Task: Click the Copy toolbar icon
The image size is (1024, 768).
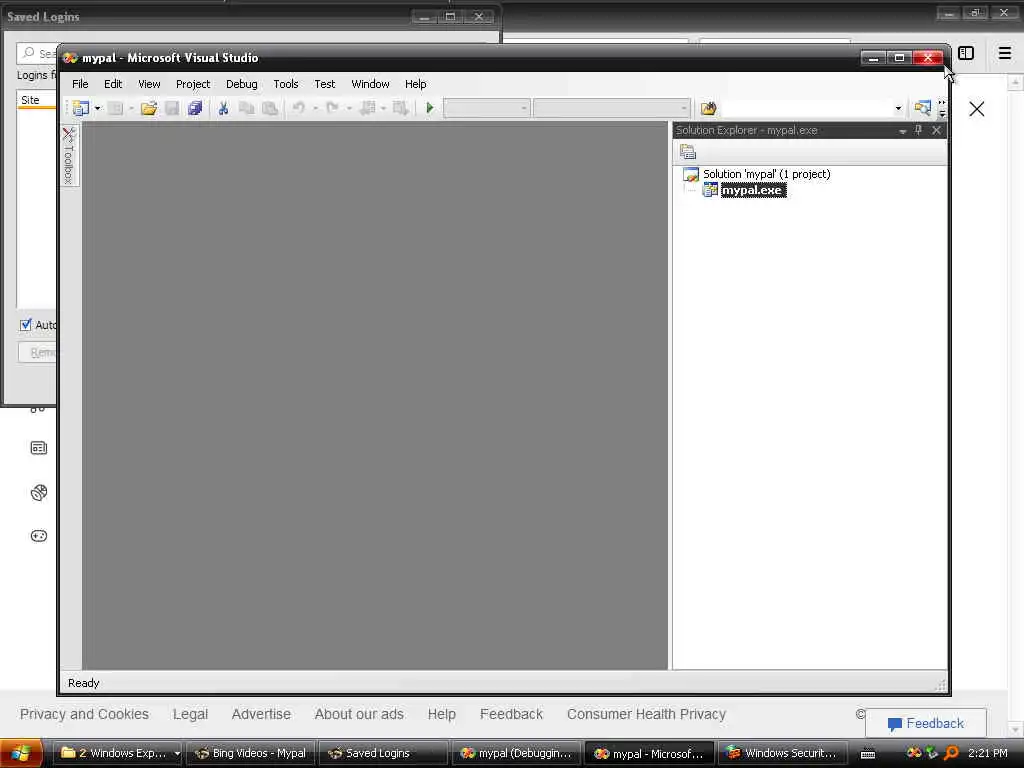Action: (246, 108)
